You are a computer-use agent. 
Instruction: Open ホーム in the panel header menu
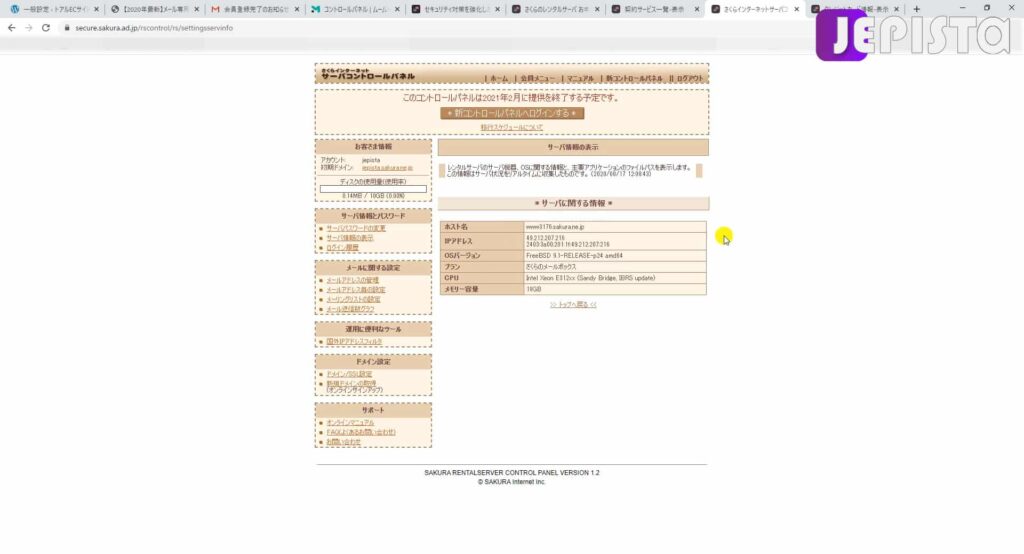pyautogui.click(x=499, y=78)
